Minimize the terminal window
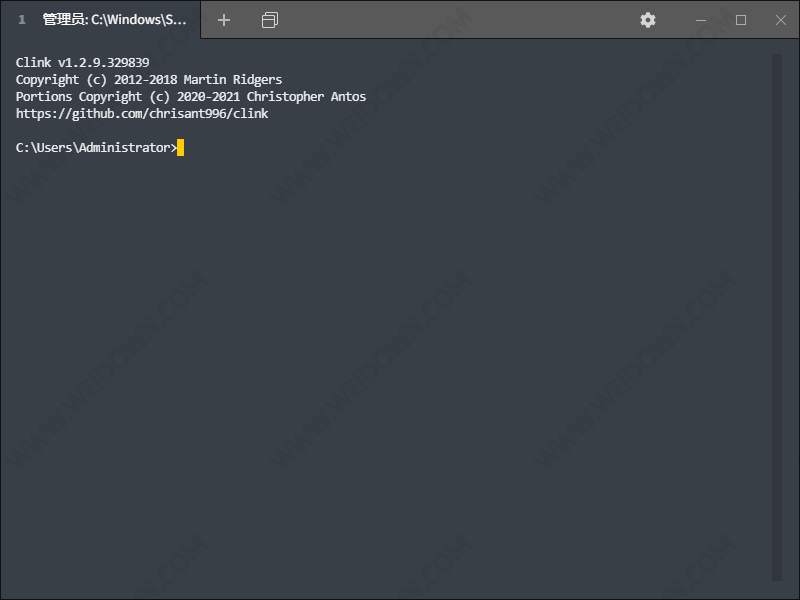Viewport: 800px width, 600px height. coord(701,20)
